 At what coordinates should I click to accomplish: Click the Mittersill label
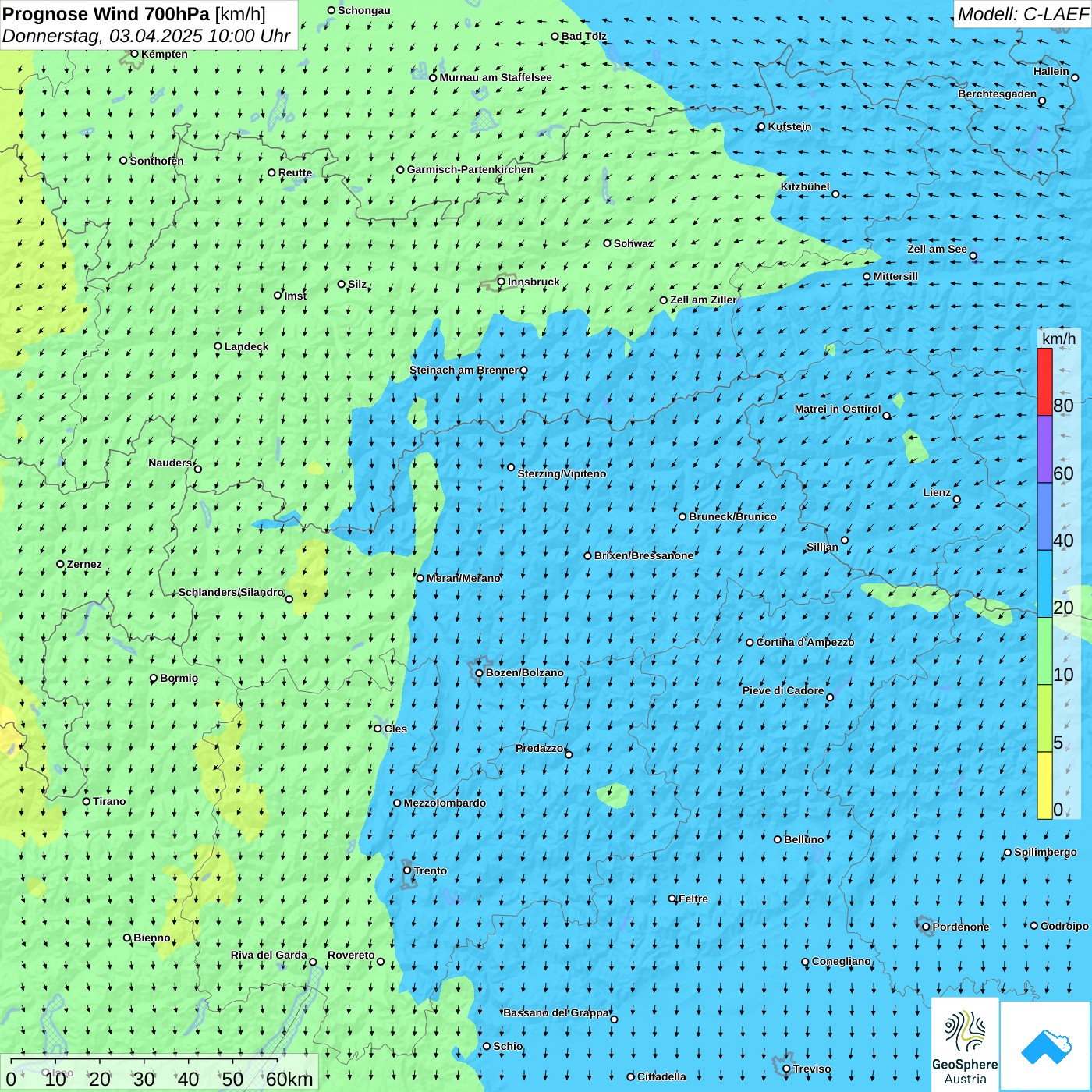pos(895,276)
